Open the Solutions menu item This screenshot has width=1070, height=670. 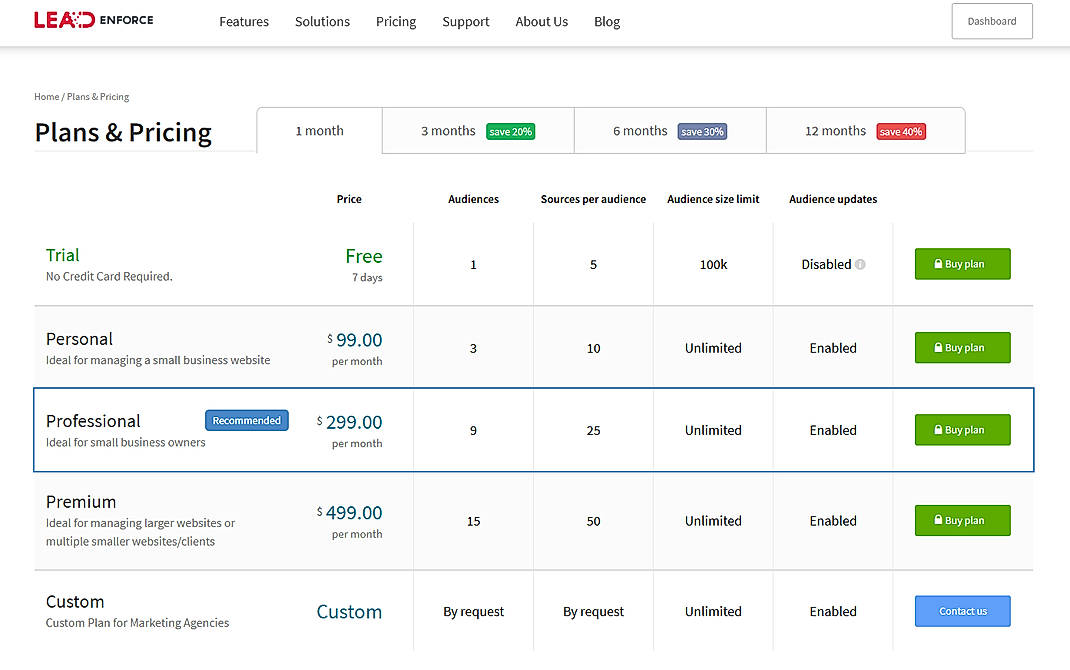coord(322,21)
